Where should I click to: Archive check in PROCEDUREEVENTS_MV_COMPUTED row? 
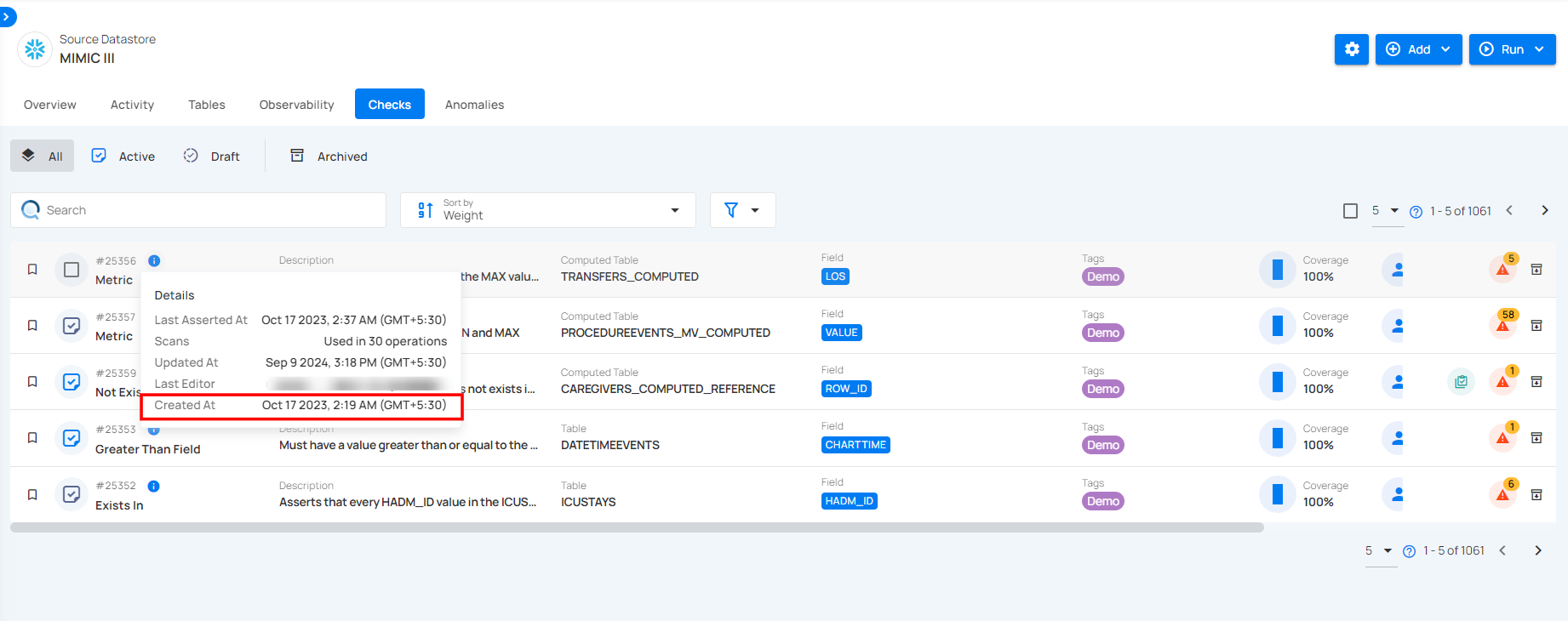coord(1537,326)
